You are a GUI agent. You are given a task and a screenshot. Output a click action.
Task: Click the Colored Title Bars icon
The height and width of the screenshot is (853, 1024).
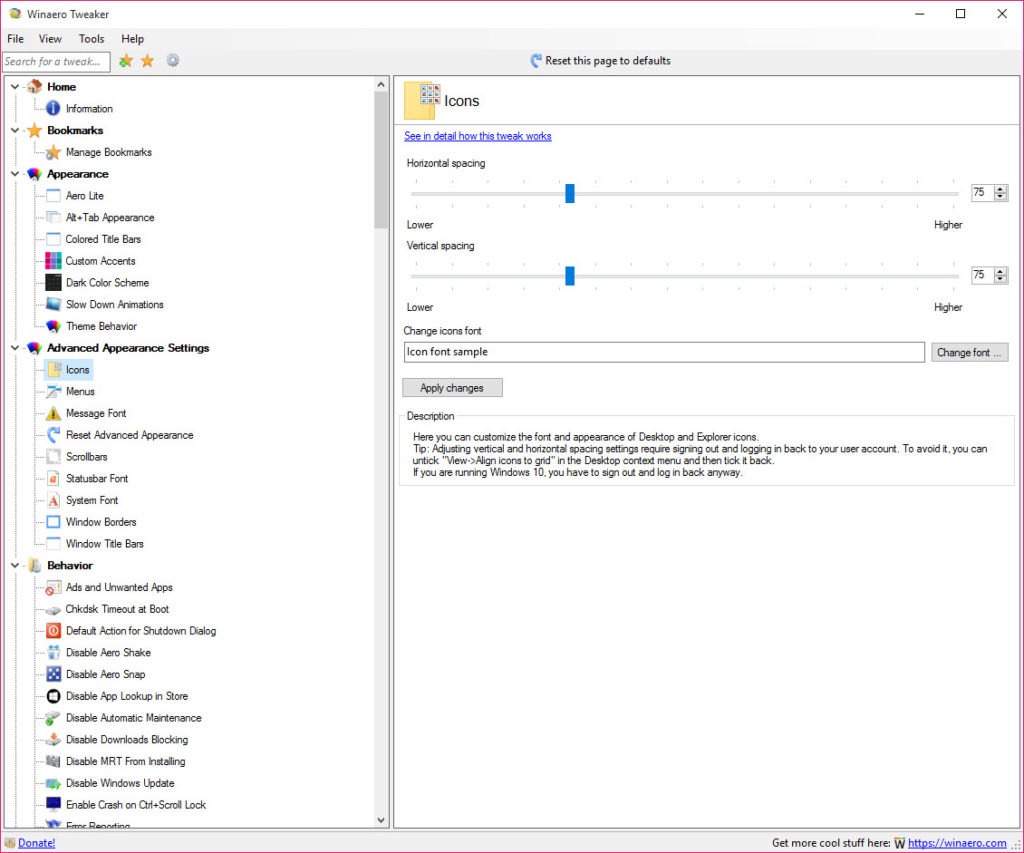tap(53, 239)
